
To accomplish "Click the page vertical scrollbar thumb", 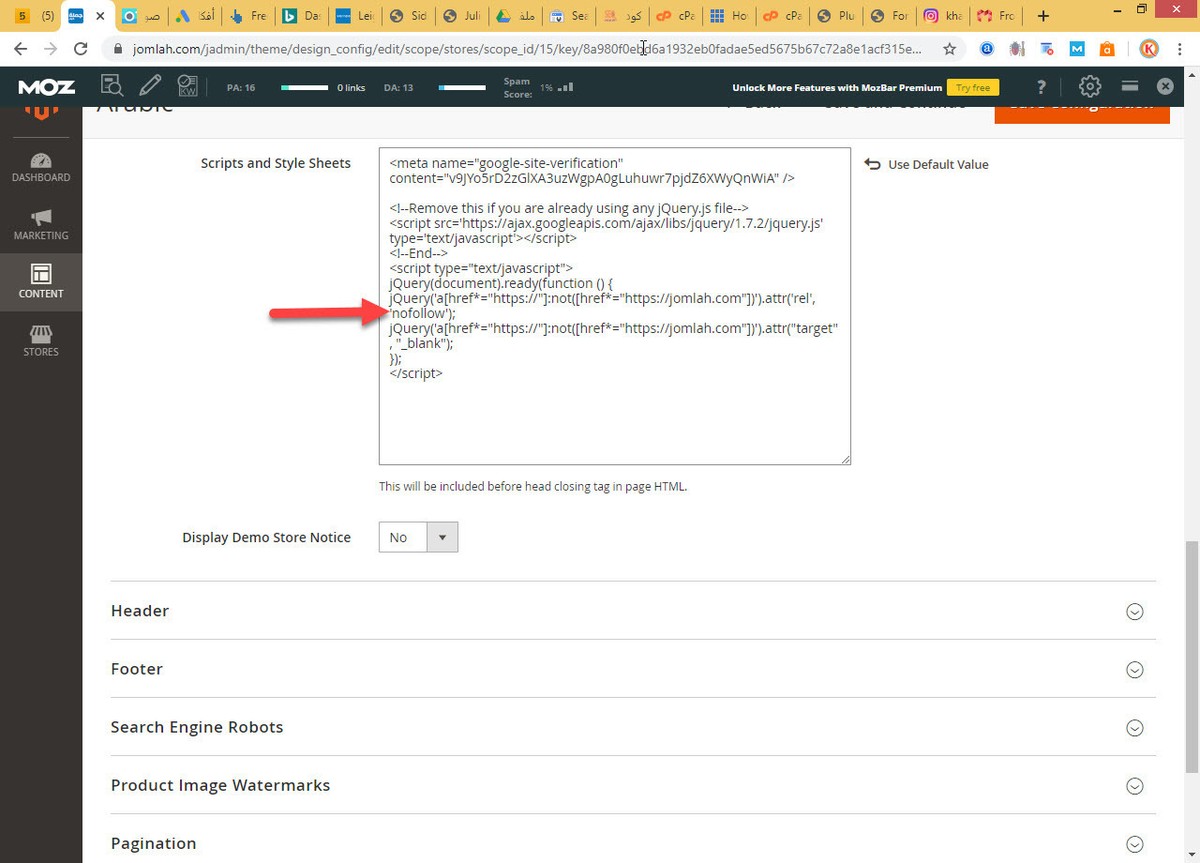I will [x=1192, y=657].
